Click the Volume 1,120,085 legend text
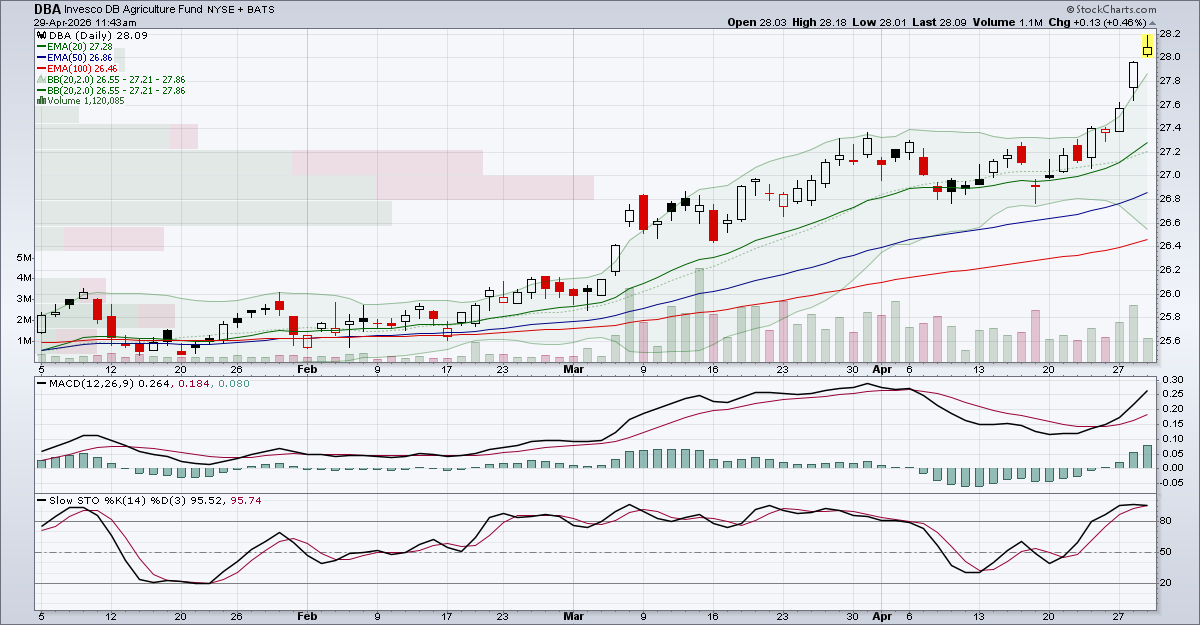This screenshot has width=1200, height=625. click(x=86, y=100)
